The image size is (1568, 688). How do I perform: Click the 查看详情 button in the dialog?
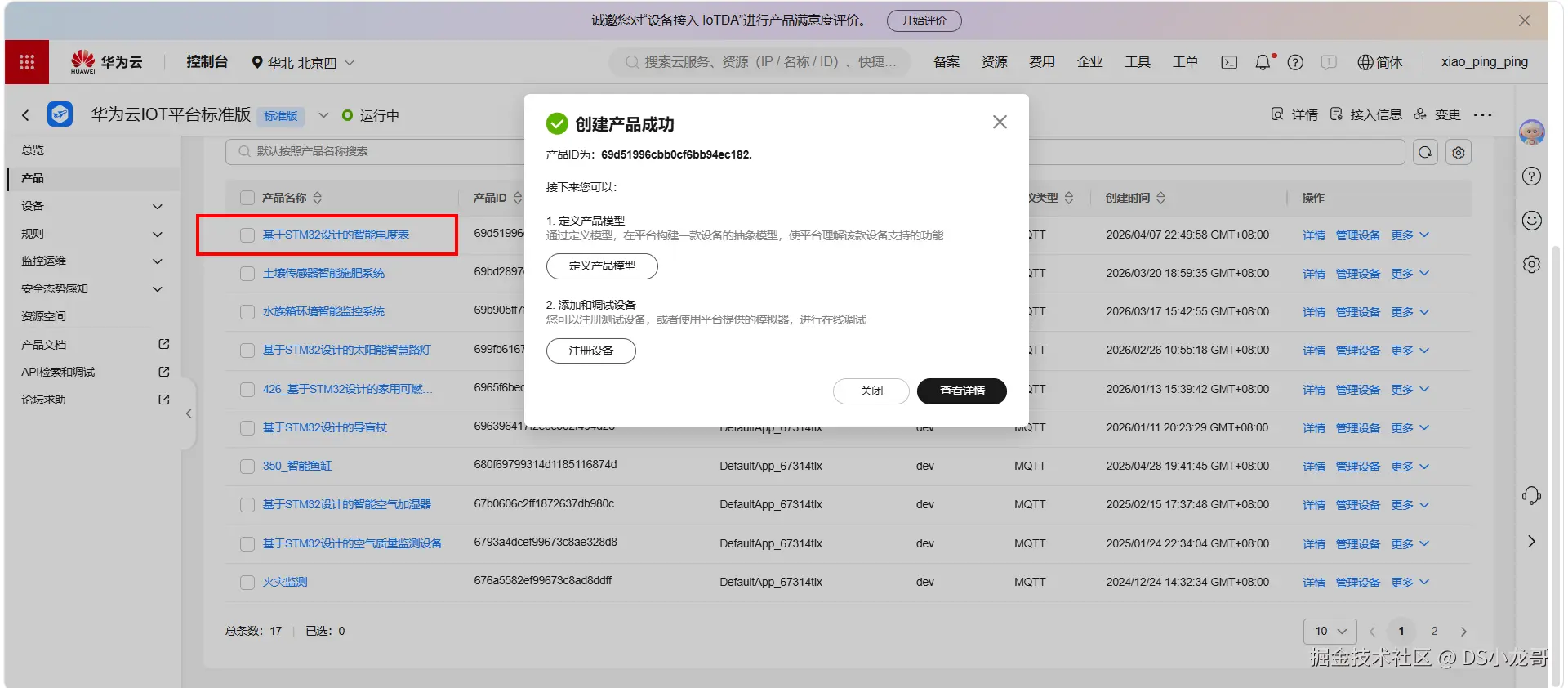tap(962, 391)
